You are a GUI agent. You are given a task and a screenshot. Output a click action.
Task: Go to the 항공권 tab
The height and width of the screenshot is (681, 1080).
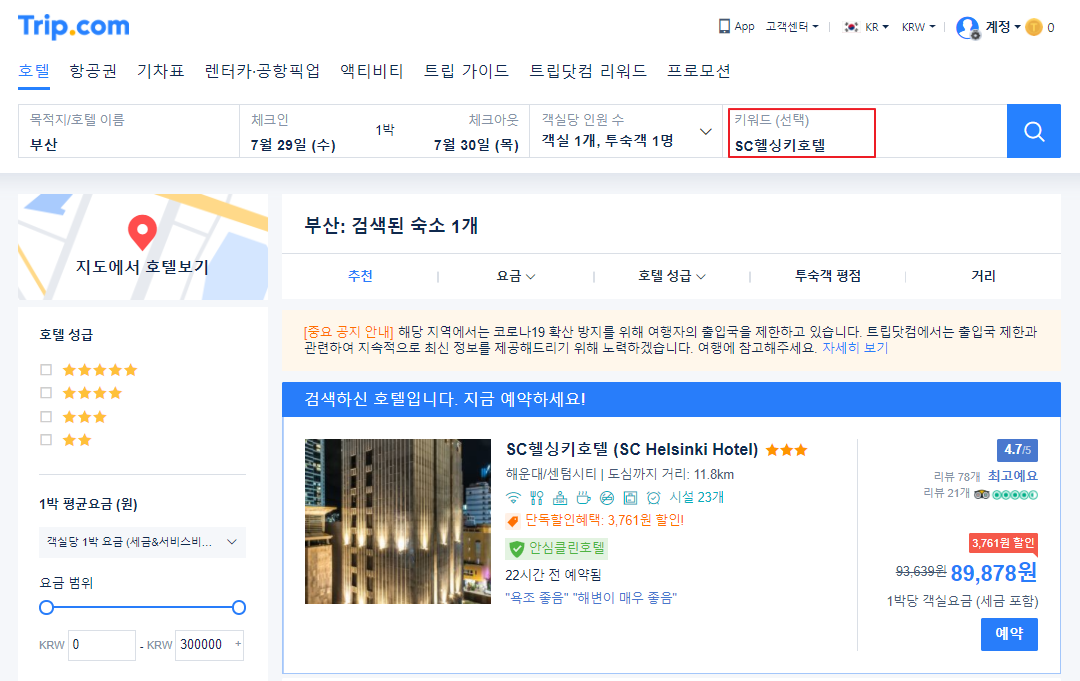pos(93,71)
